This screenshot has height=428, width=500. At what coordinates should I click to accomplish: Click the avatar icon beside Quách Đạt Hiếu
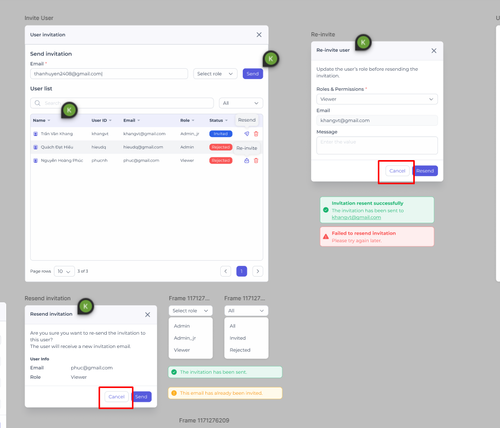tap(35, 147)
